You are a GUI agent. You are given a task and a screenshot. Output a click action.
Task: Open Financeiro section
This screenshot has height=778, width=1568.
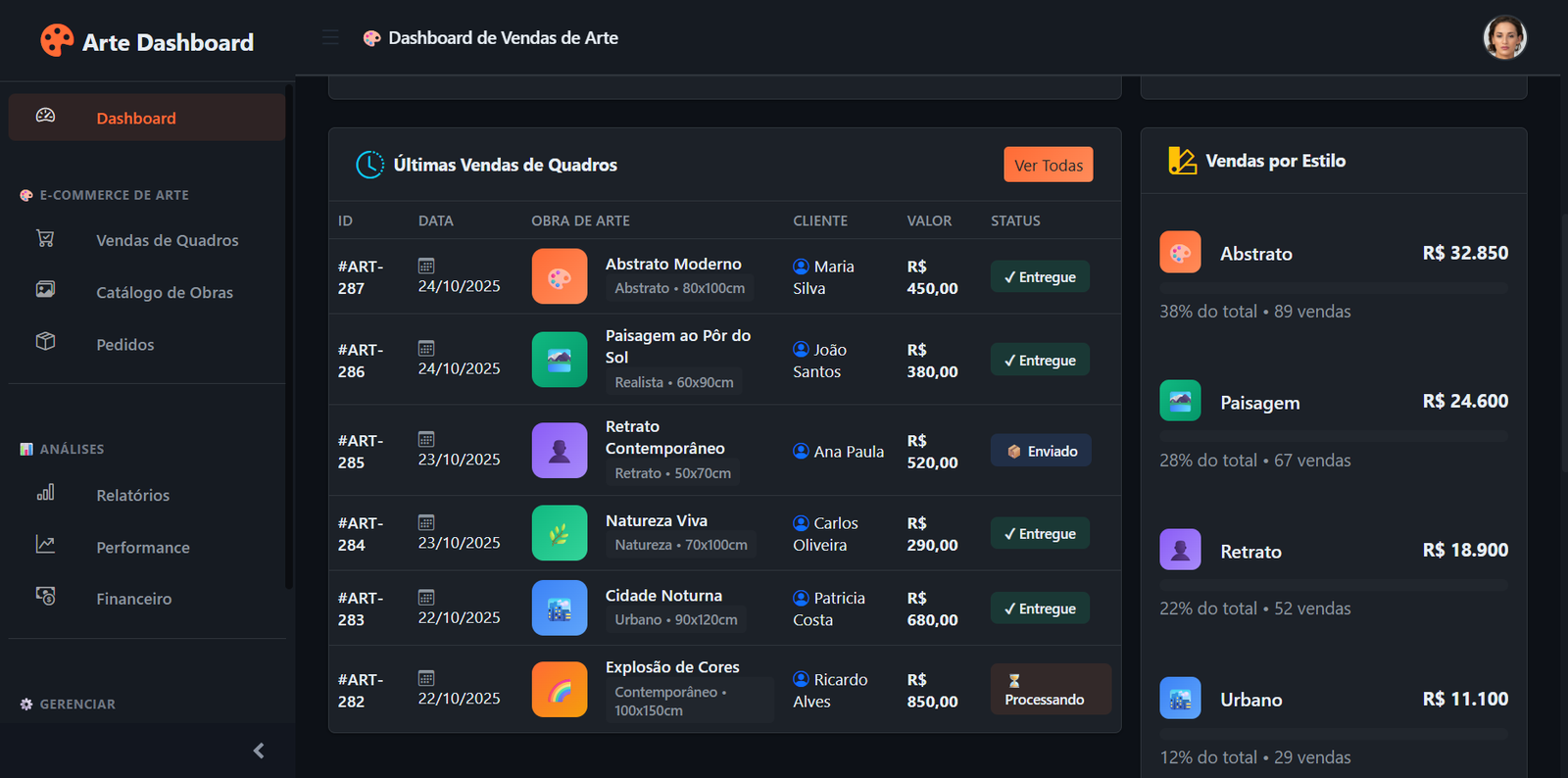point(134,599)
